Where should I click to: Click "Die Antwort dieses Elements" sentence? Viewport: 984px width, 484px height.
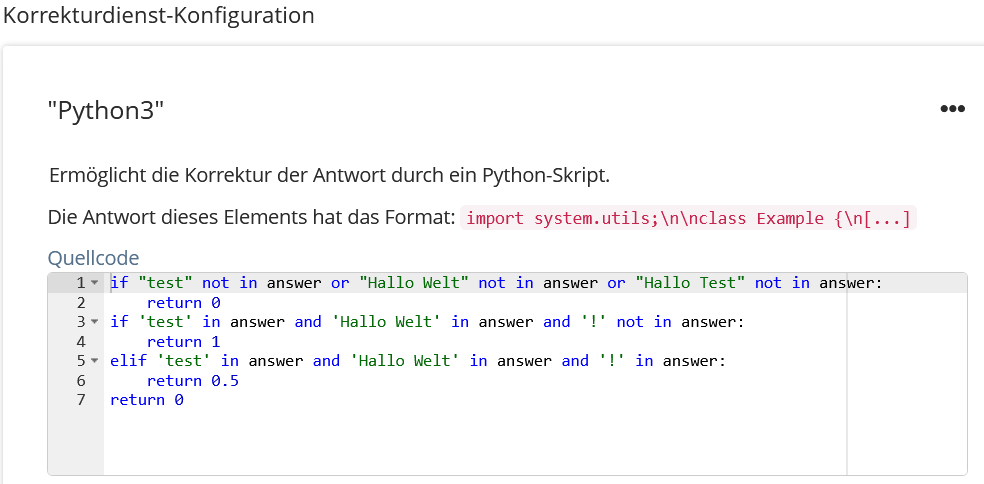[252, 218]
